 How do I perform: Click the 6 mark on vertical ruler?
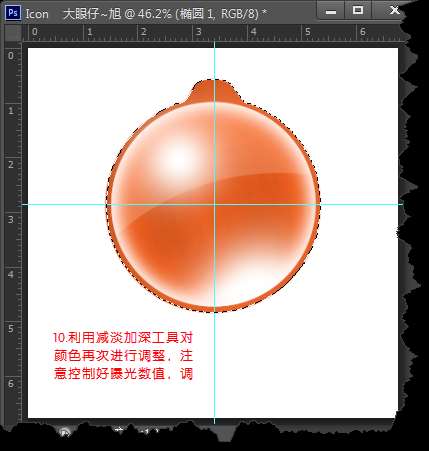11,383
